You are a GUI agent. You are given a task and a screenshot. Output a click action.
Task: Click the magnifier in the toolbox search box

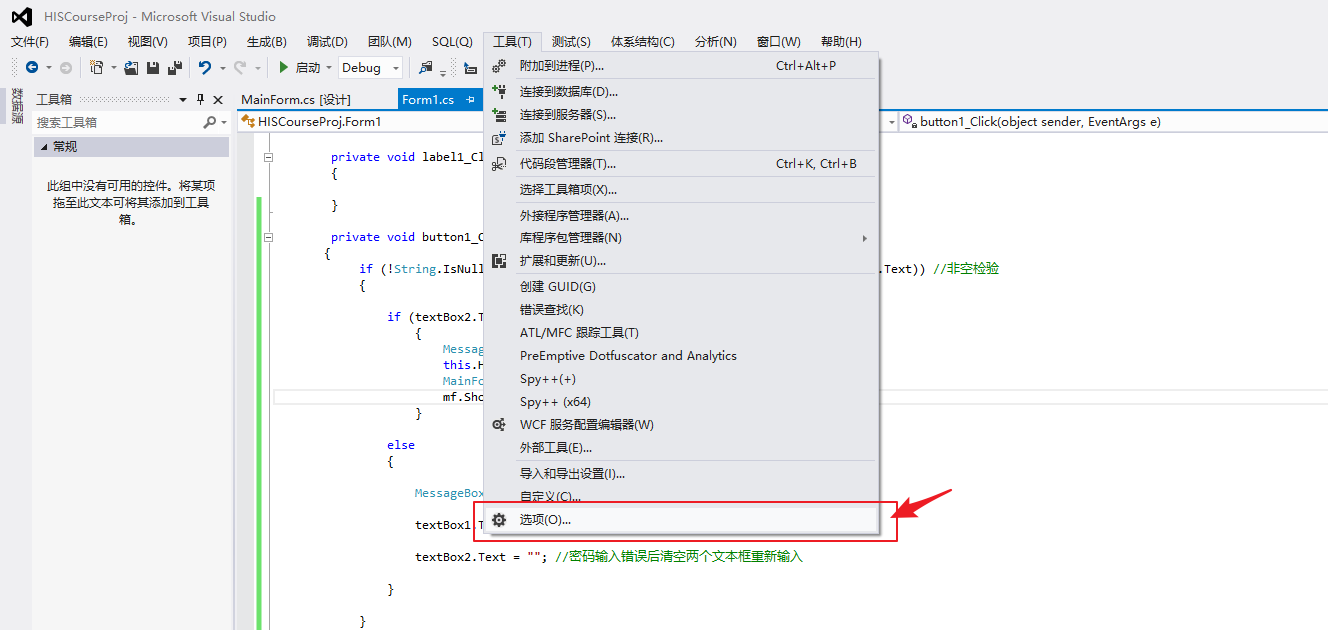(x=209, y=122)
